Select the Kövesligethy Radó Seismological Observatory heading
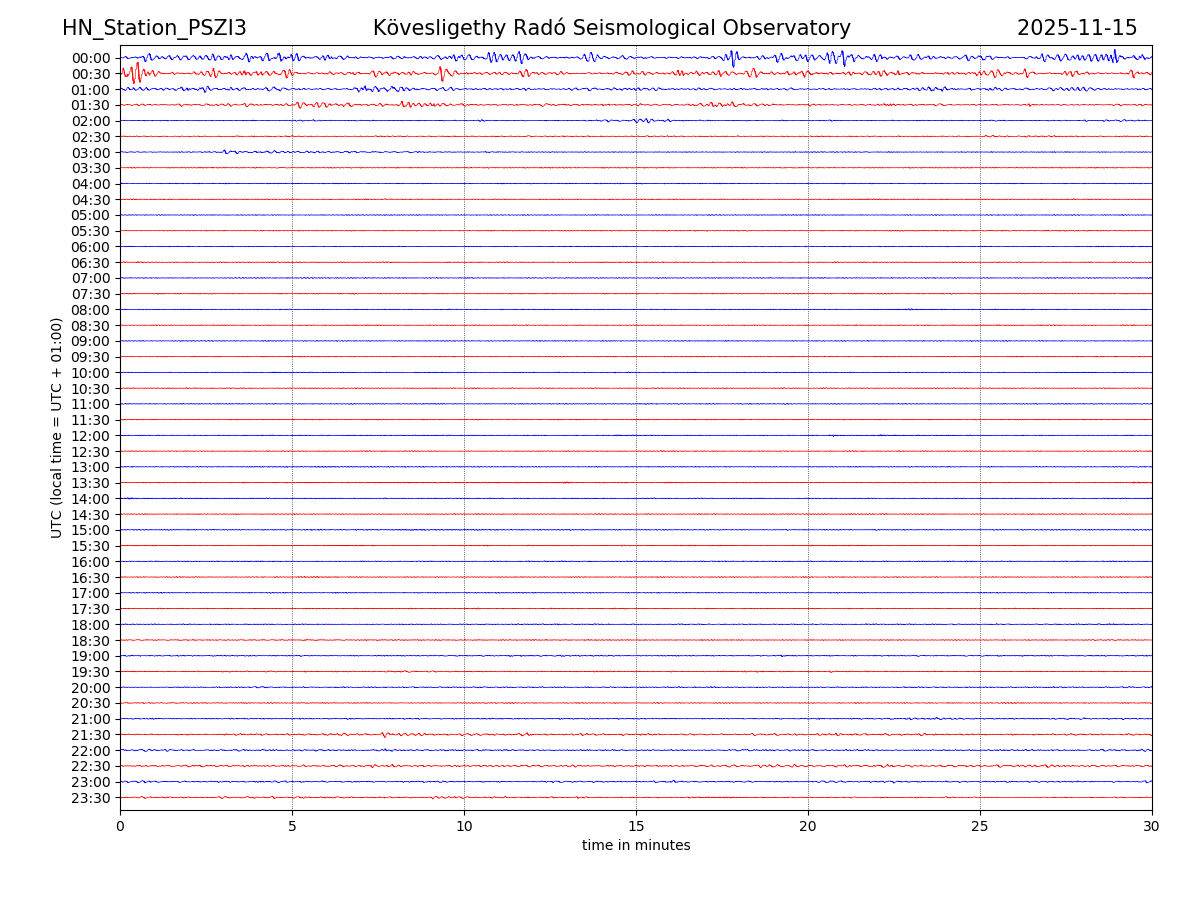Screen dimensions: 1200x900 click(611, 28)
